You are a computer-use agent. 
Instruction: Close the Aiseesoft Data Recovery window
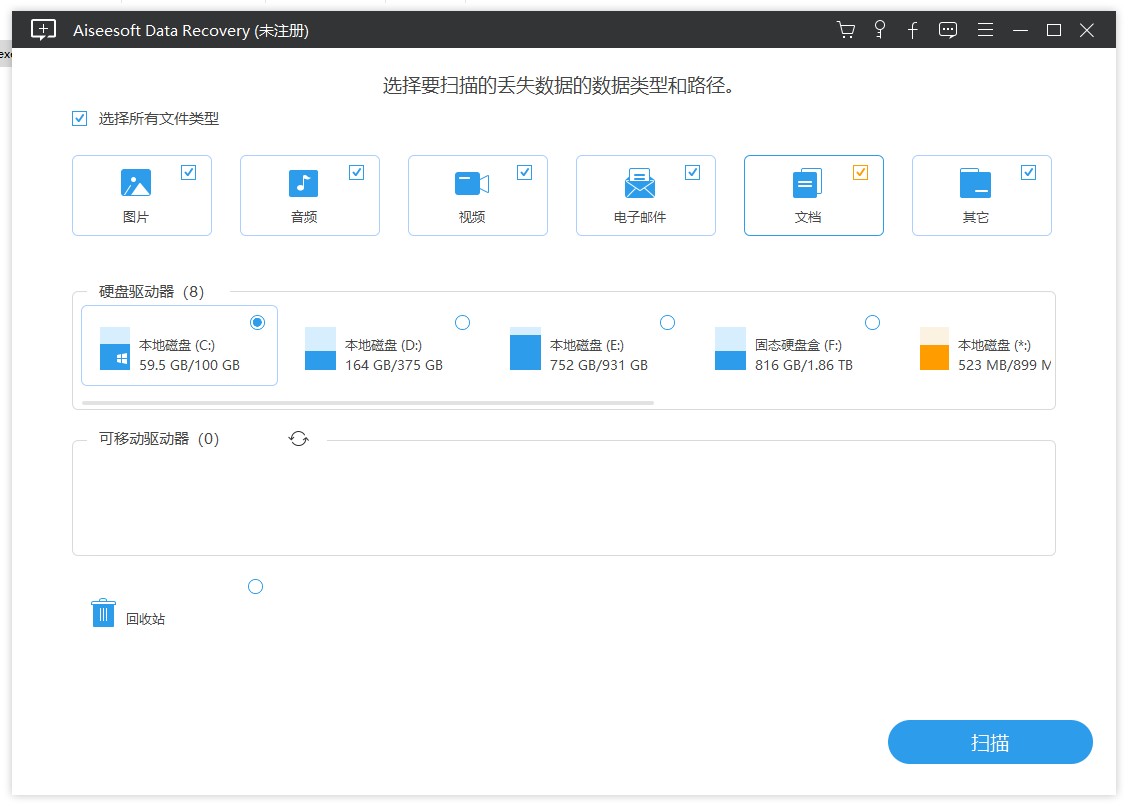pyautogui.click(x=1087, y=30)
